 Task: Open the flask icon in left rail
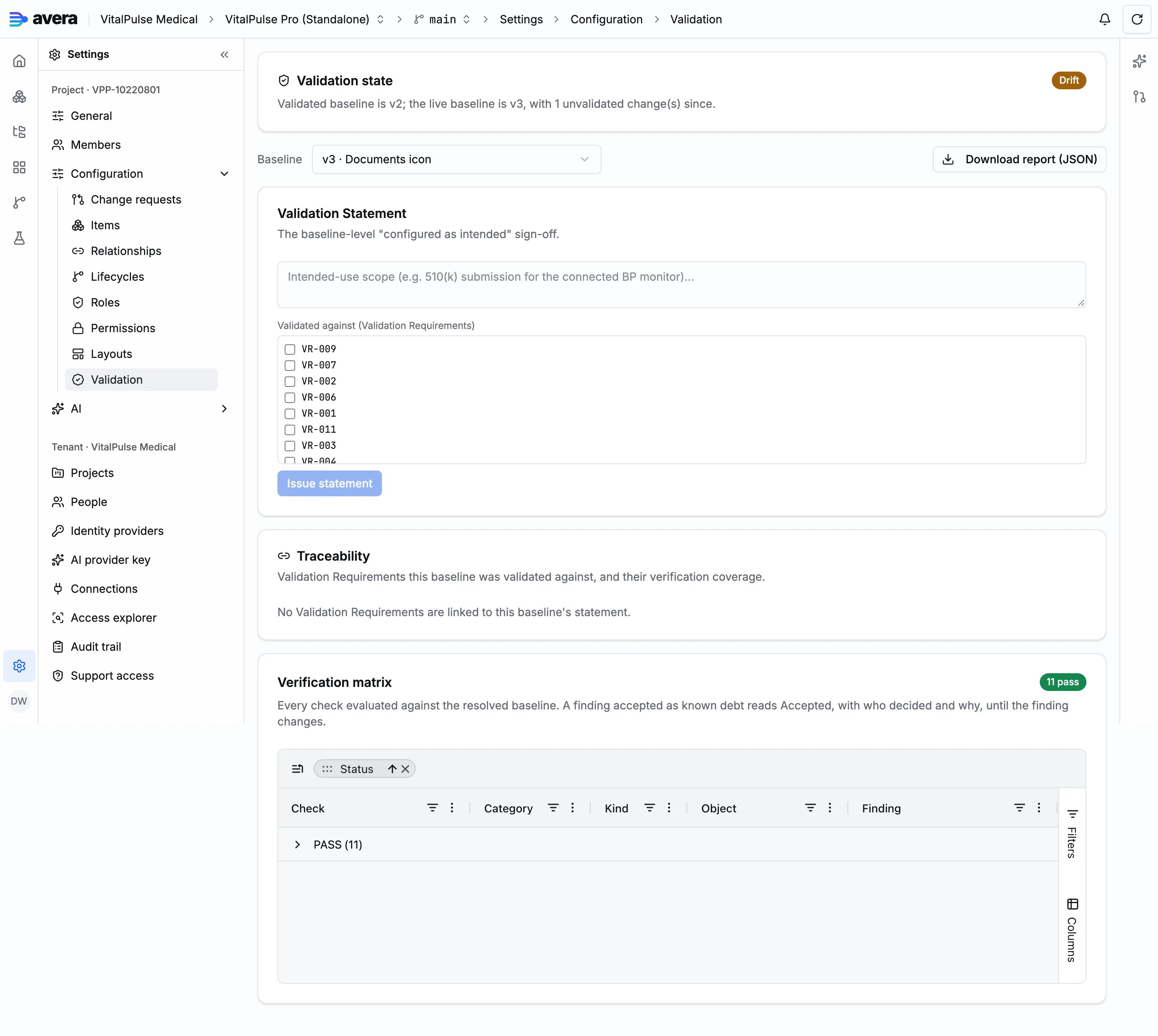pos(19,238)
